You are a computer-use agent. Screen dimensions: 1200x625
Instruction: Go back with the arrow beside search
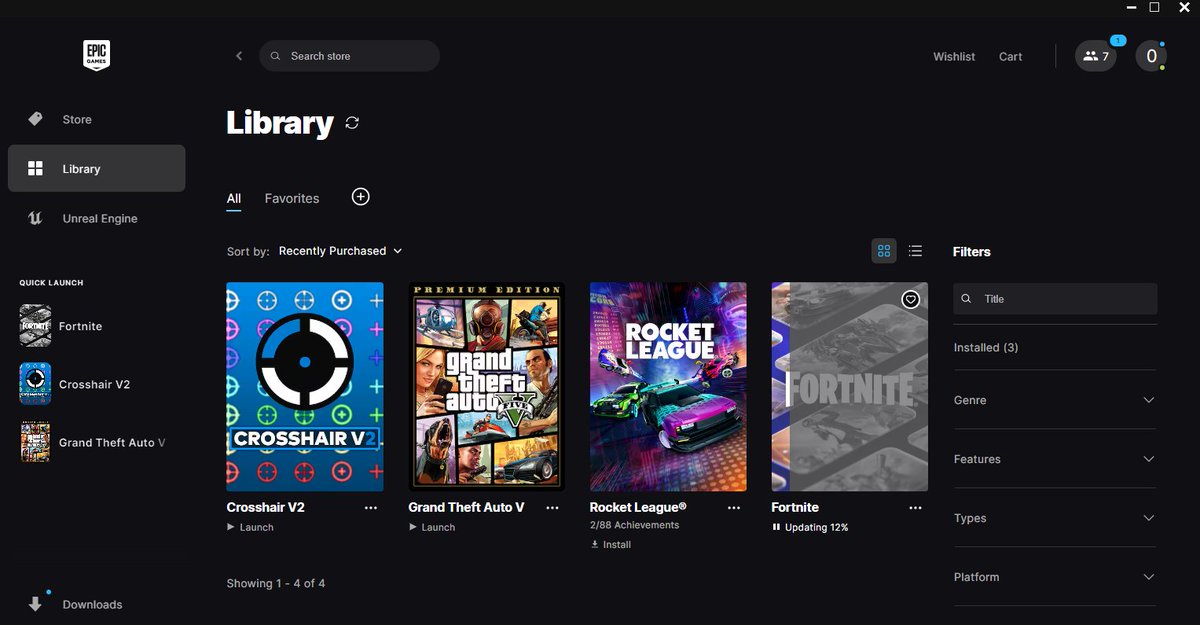point(239,56)
